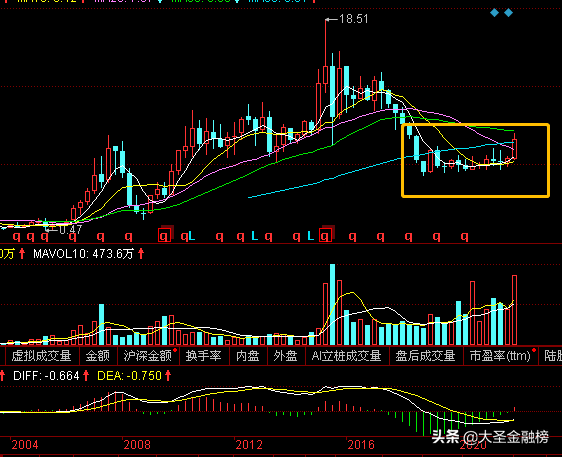Open the 金额 indicator tab
The height and width of the screenshot is (457, 562).
[x=97, y=356]
